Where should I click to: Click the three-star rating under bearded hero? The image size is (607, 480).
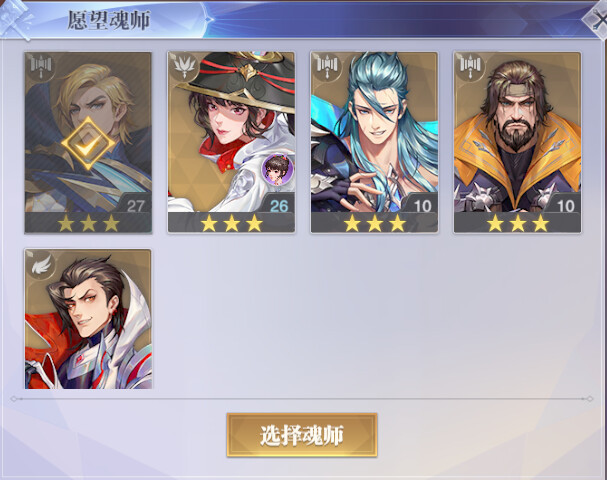[x=518, y=223]
